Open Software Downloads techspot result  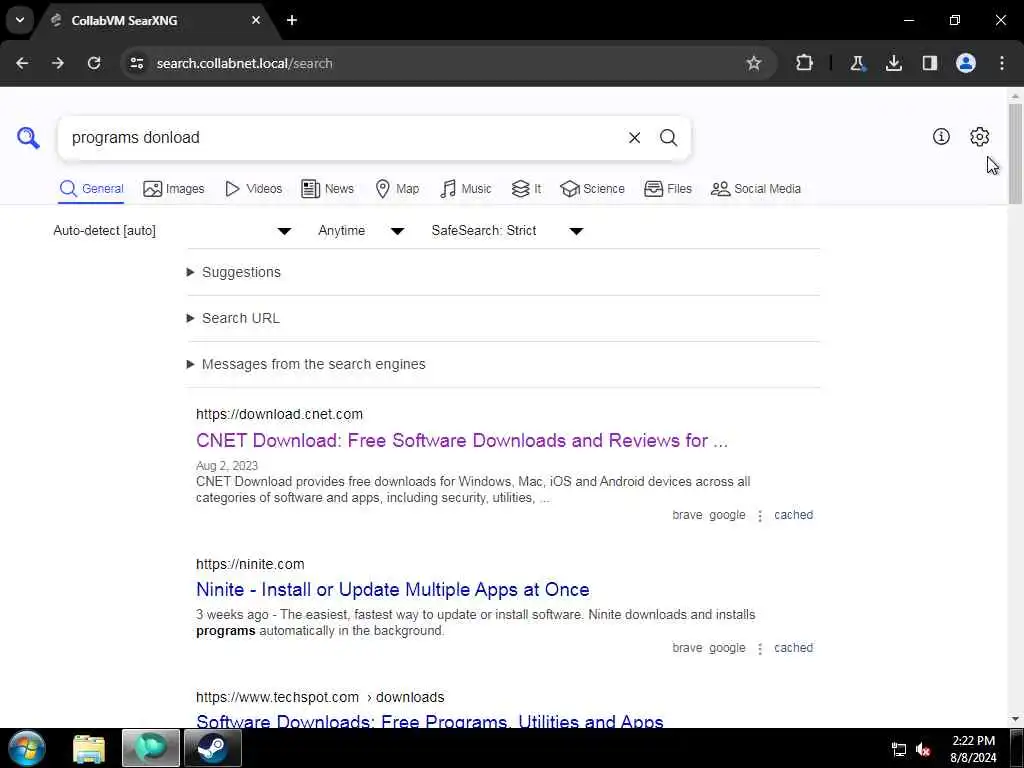[x=430, y=721]
